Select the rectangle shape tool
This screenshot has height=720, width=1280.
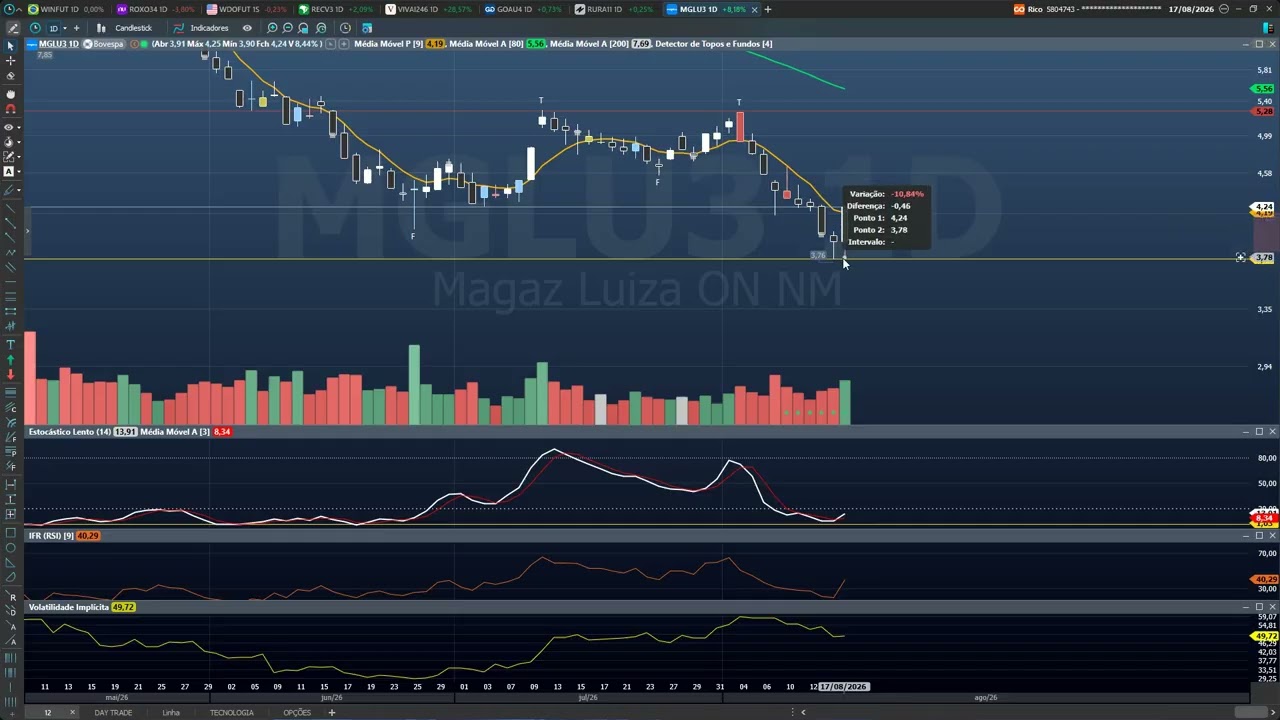11,533
